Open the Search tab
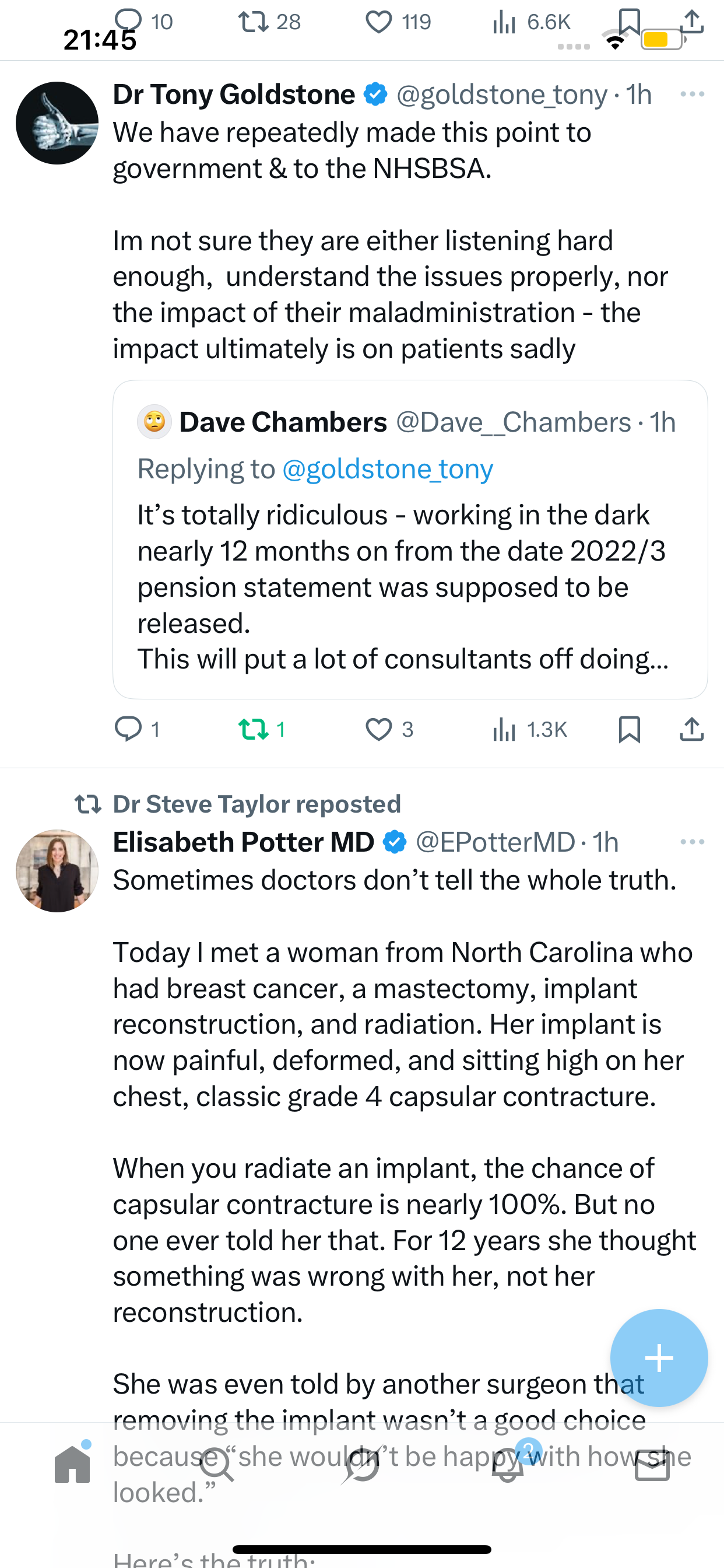The height and width of the screenshot is (1568, 724). pyautogui.click(x=217, y=1465)
